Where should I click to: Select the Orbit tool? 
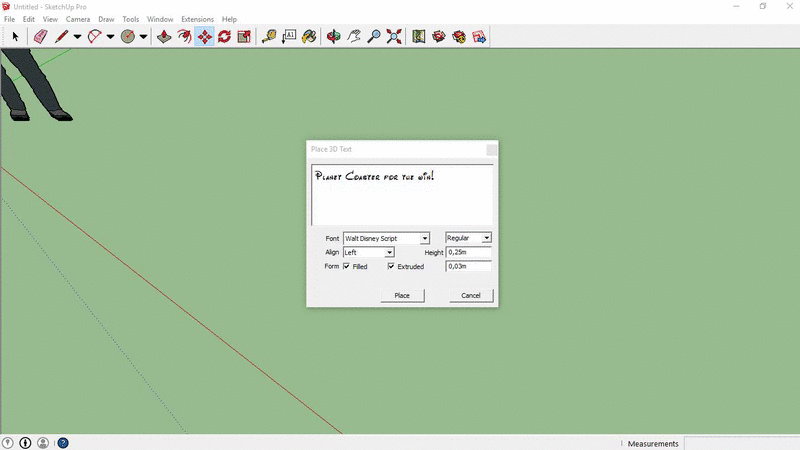[334, 36]
